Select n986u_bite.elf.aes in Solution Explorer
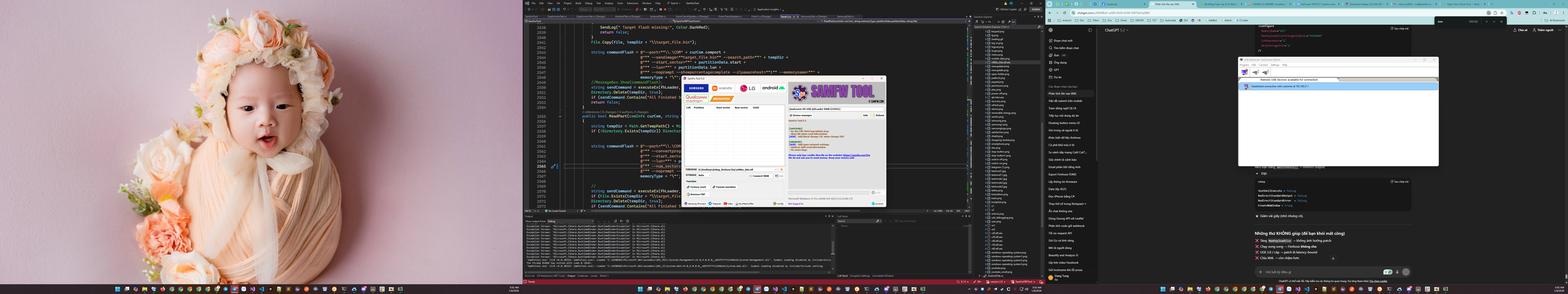 pos(1001,63)
